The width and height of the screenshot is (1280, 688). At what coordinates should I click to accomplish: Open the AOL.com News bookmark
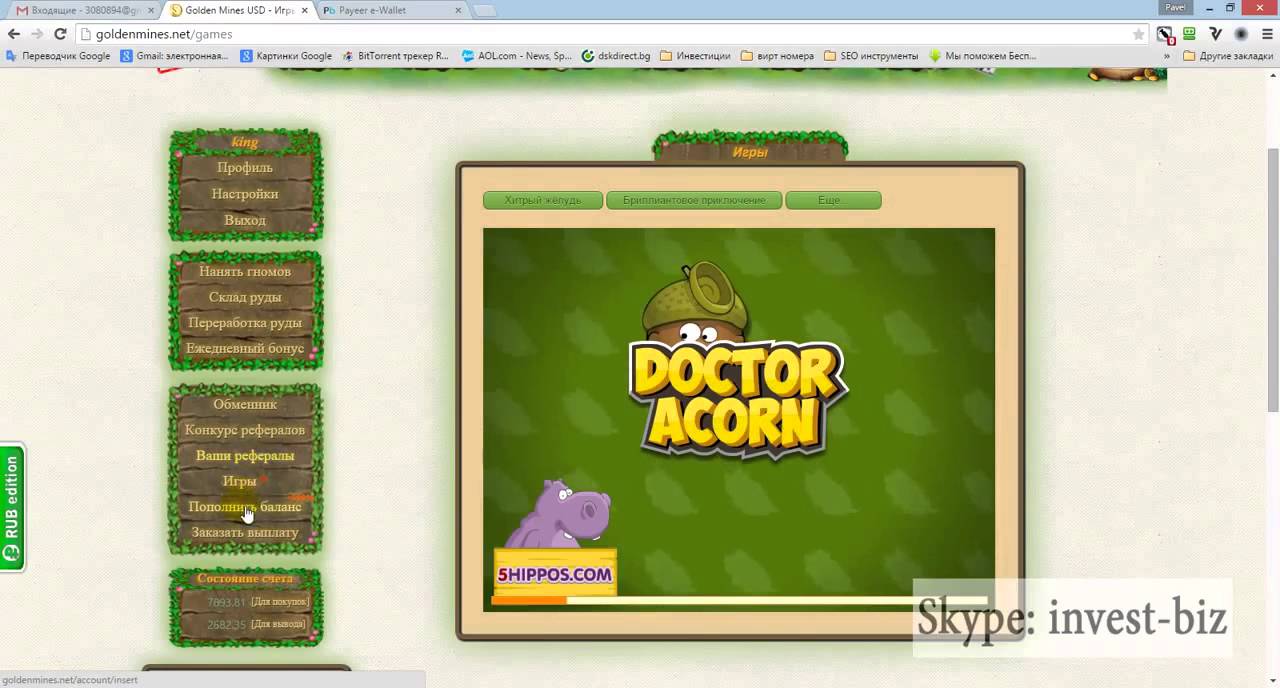click(517, 56)
